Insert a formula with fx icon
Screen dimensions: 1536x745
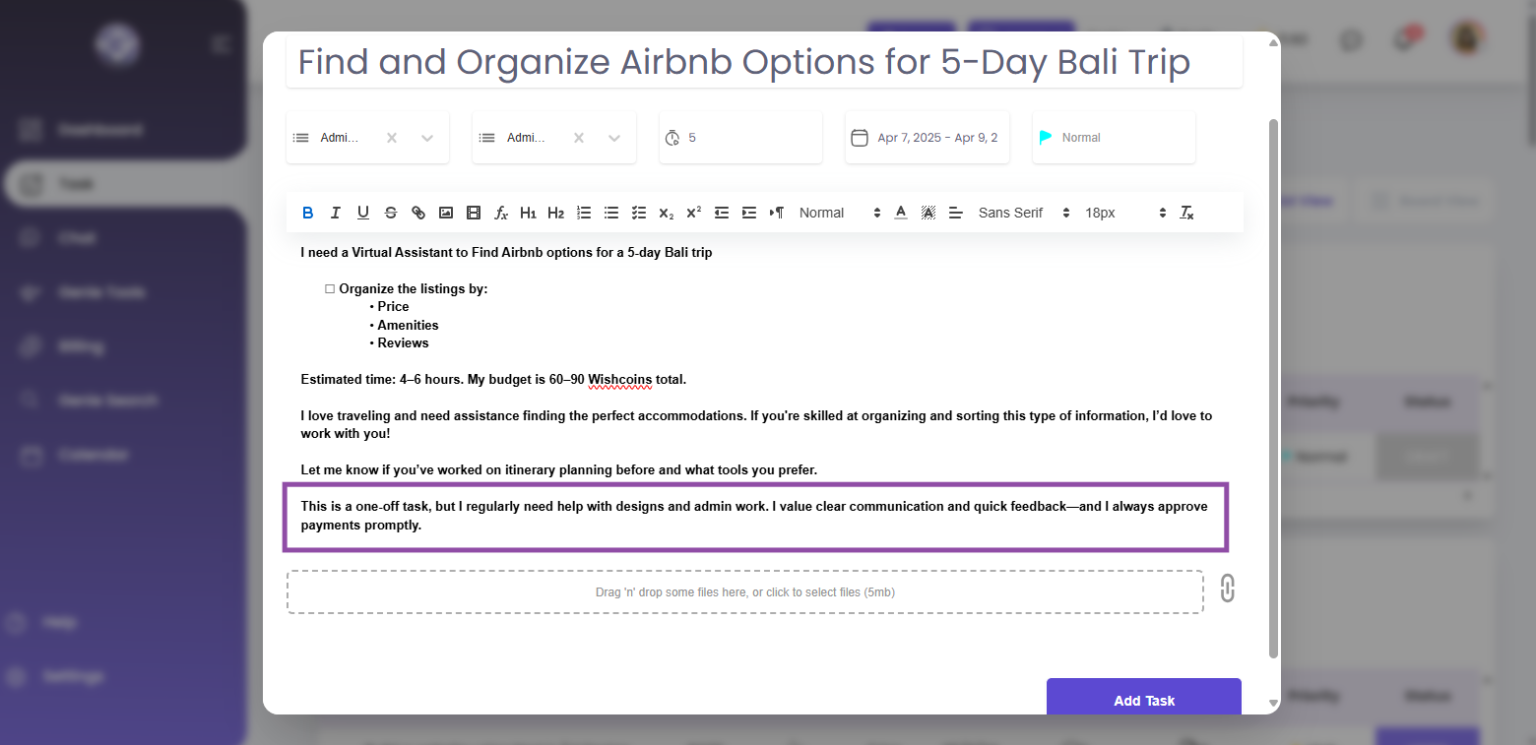point(501,213)
